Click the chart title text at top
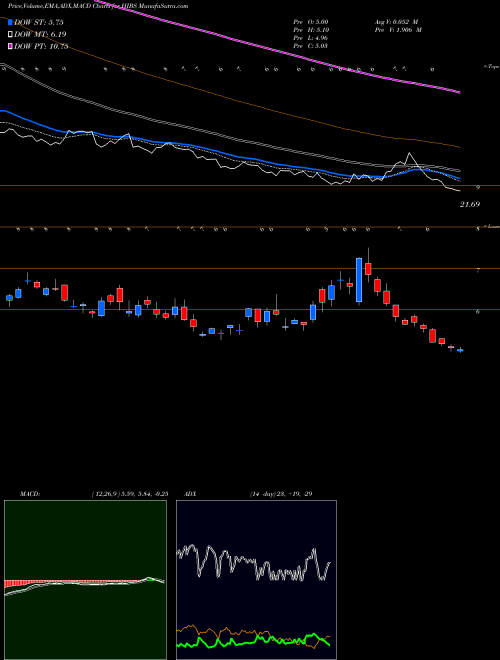Viewport: 500px width, 660px height. click(98, 6)
